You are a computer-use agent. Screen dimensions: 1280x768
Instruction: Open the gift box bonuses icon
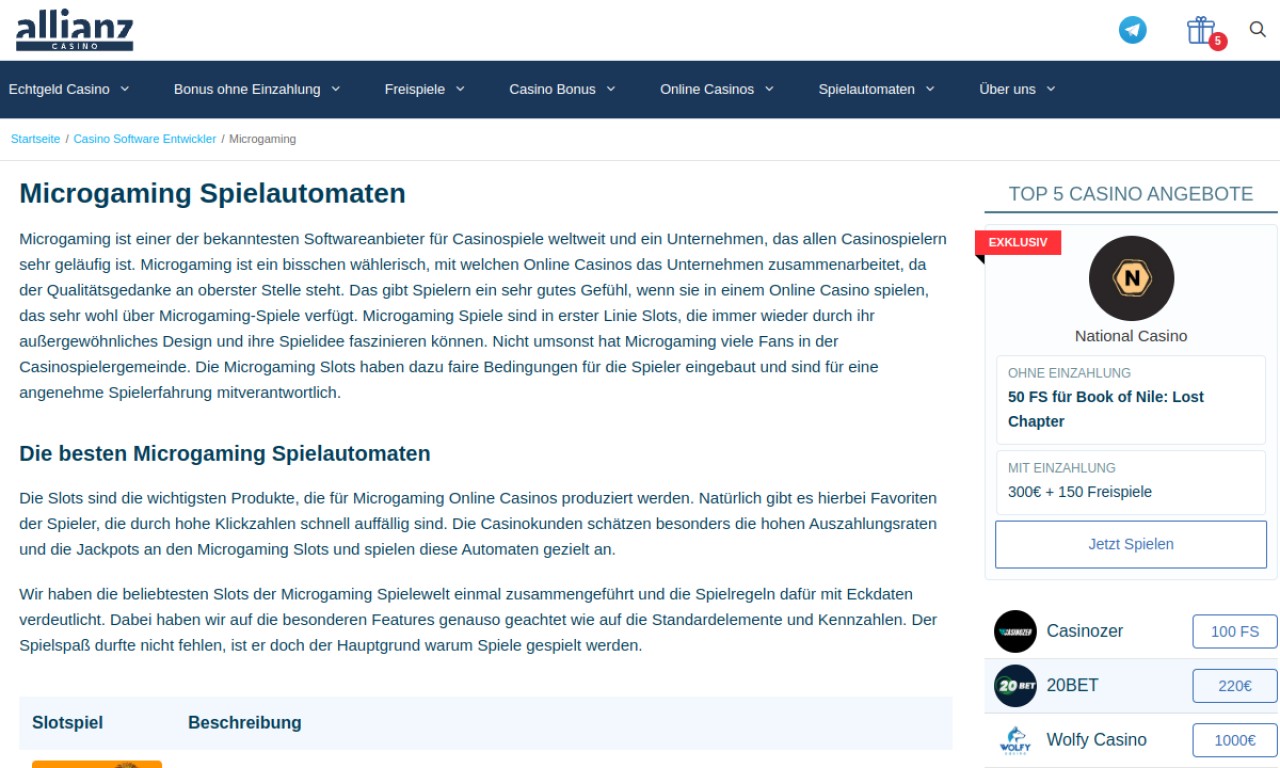click(1200, 30)
